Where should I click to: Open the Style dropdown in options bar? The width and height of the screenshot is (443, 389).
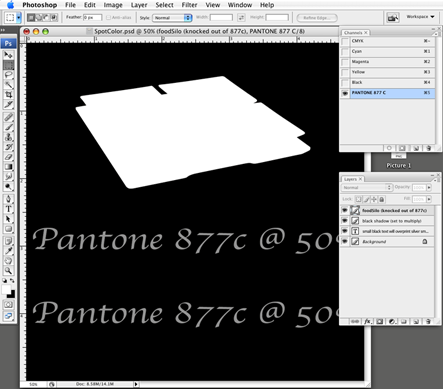click(x=172, y=18)
